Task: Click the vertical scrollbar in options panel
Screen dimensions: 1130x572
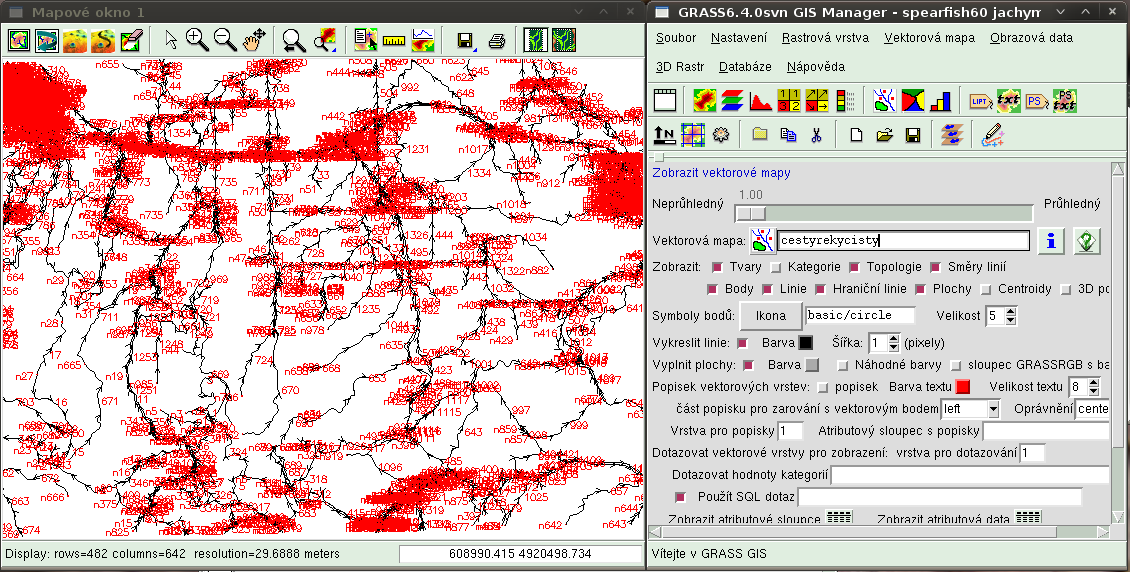Action: tap(1118, 344)
